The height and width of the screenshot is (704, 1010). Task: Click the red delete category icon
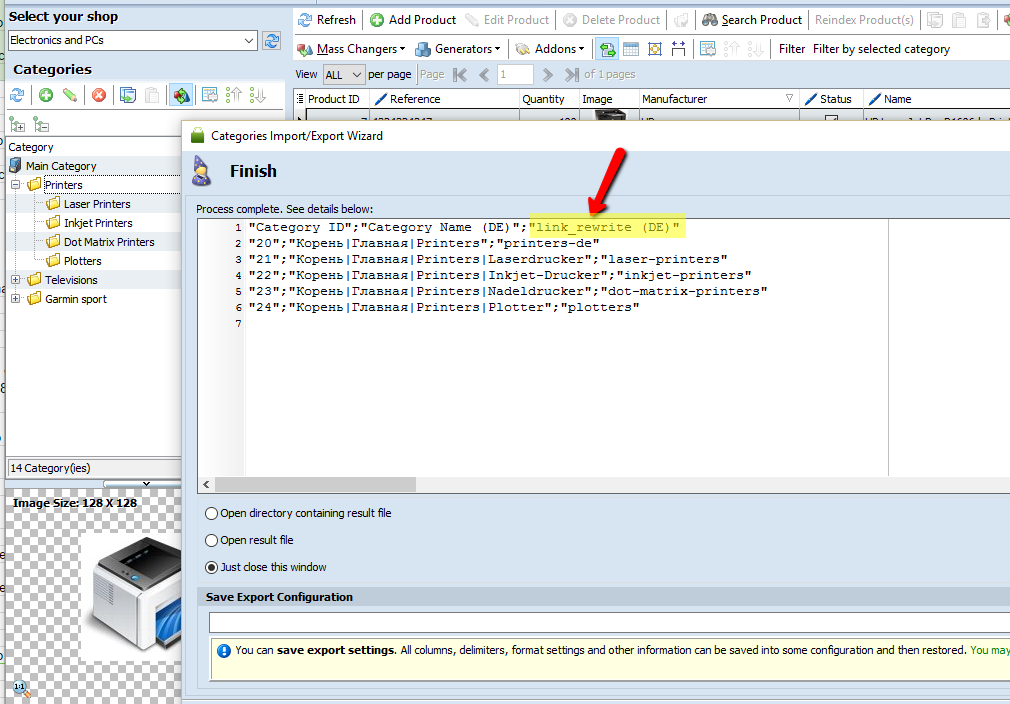point(99,95)
